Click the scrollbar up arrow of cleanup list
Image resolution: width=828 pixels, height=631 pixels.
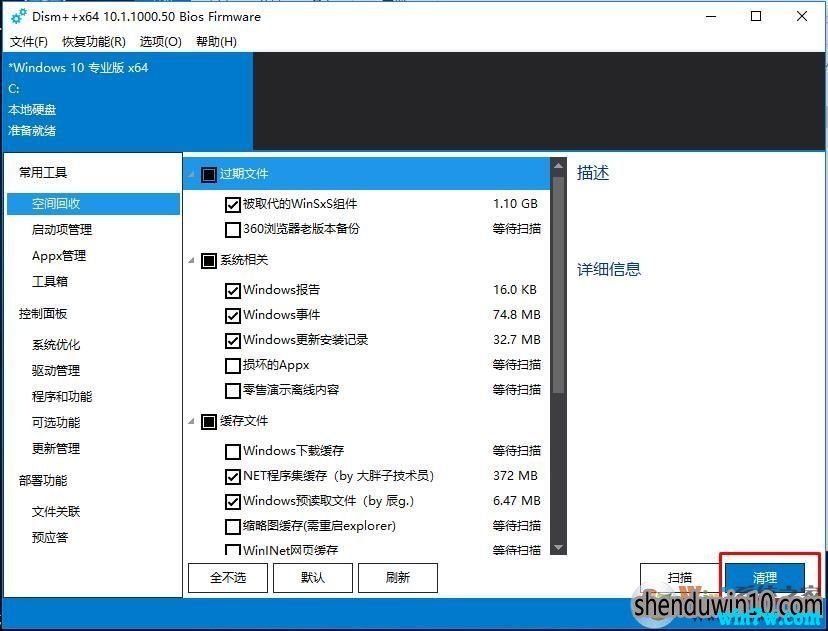pos(558,166)
